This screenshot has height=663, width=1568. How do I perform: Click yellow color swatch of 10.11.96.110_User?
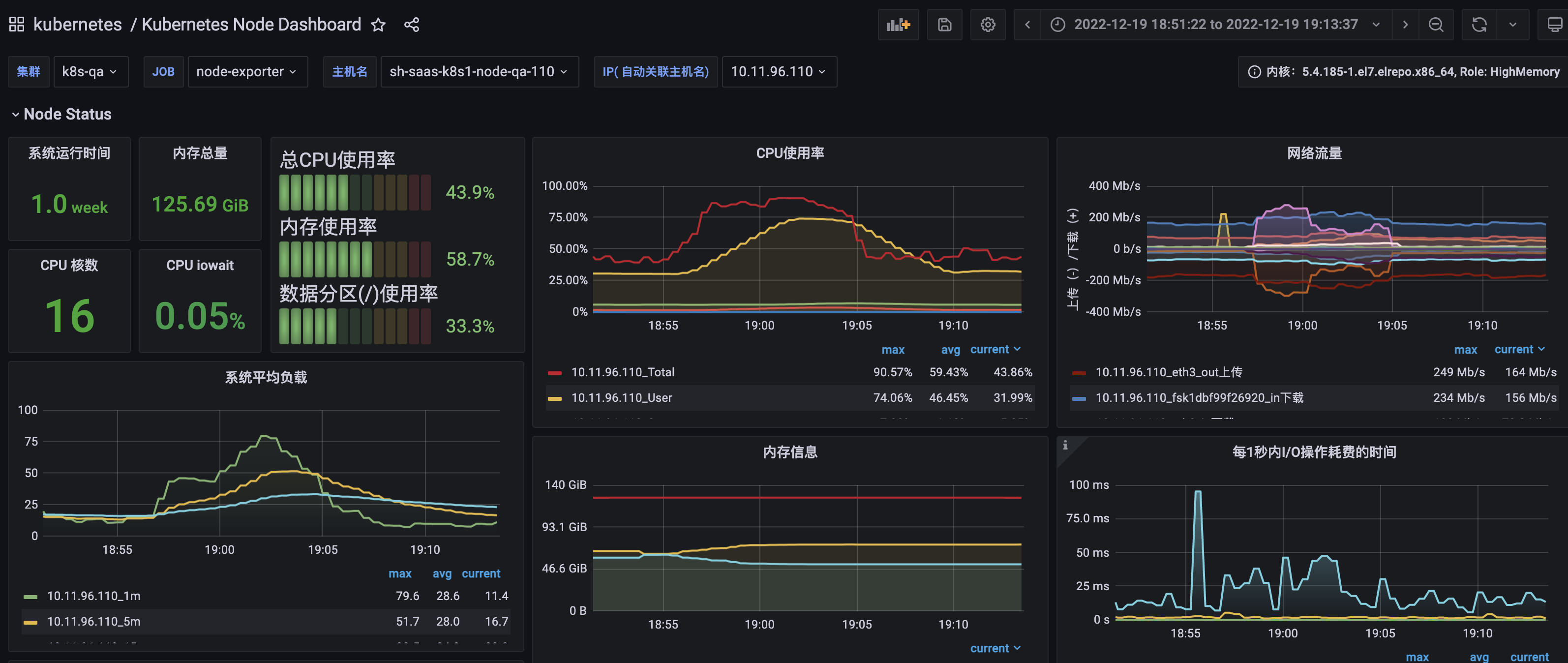tap(554, 398)
